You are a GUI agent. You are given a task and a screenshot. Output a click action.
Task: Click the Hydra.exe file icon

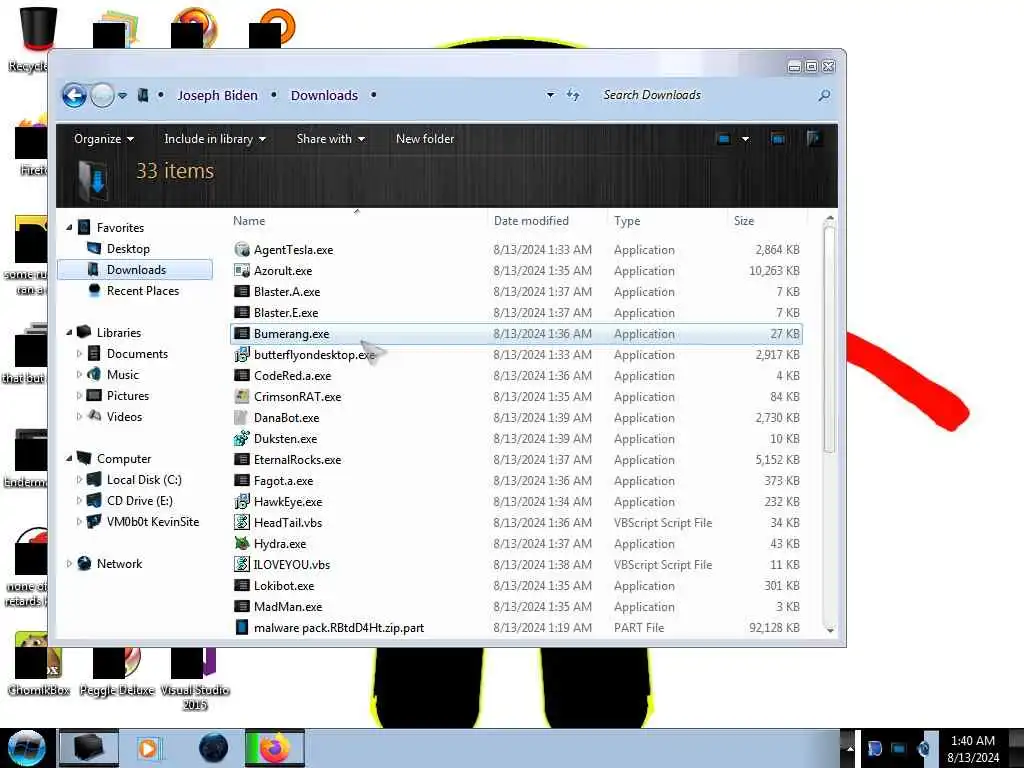pos(242,543)
